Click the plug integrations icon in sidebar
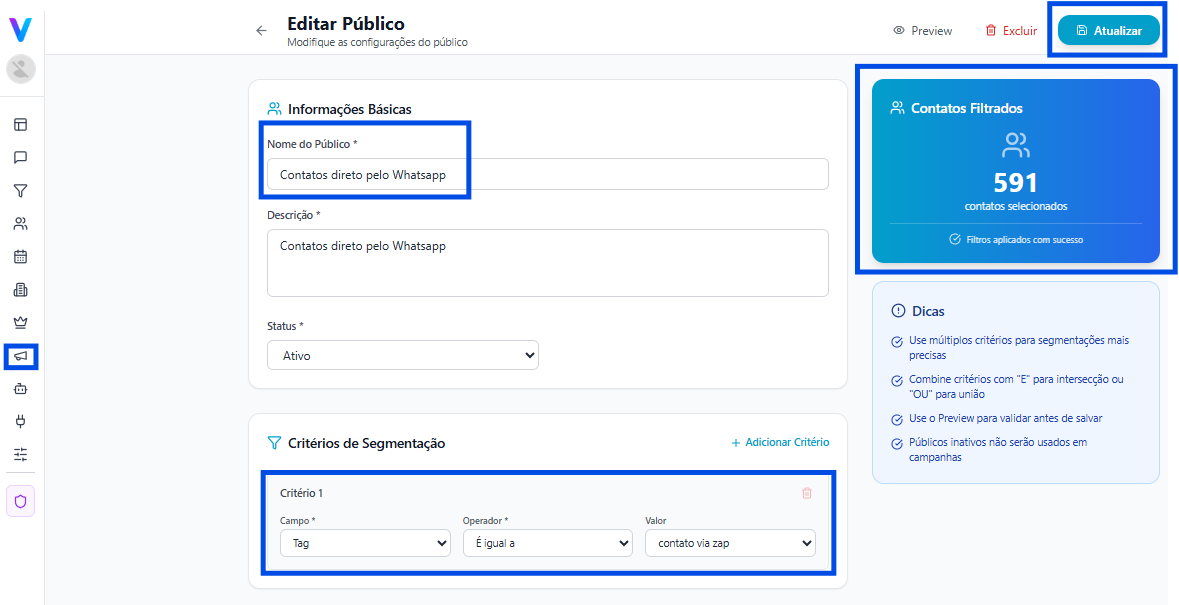Image resolution: width=1179 pixels, height=605 pixels. tap(20, 421)
